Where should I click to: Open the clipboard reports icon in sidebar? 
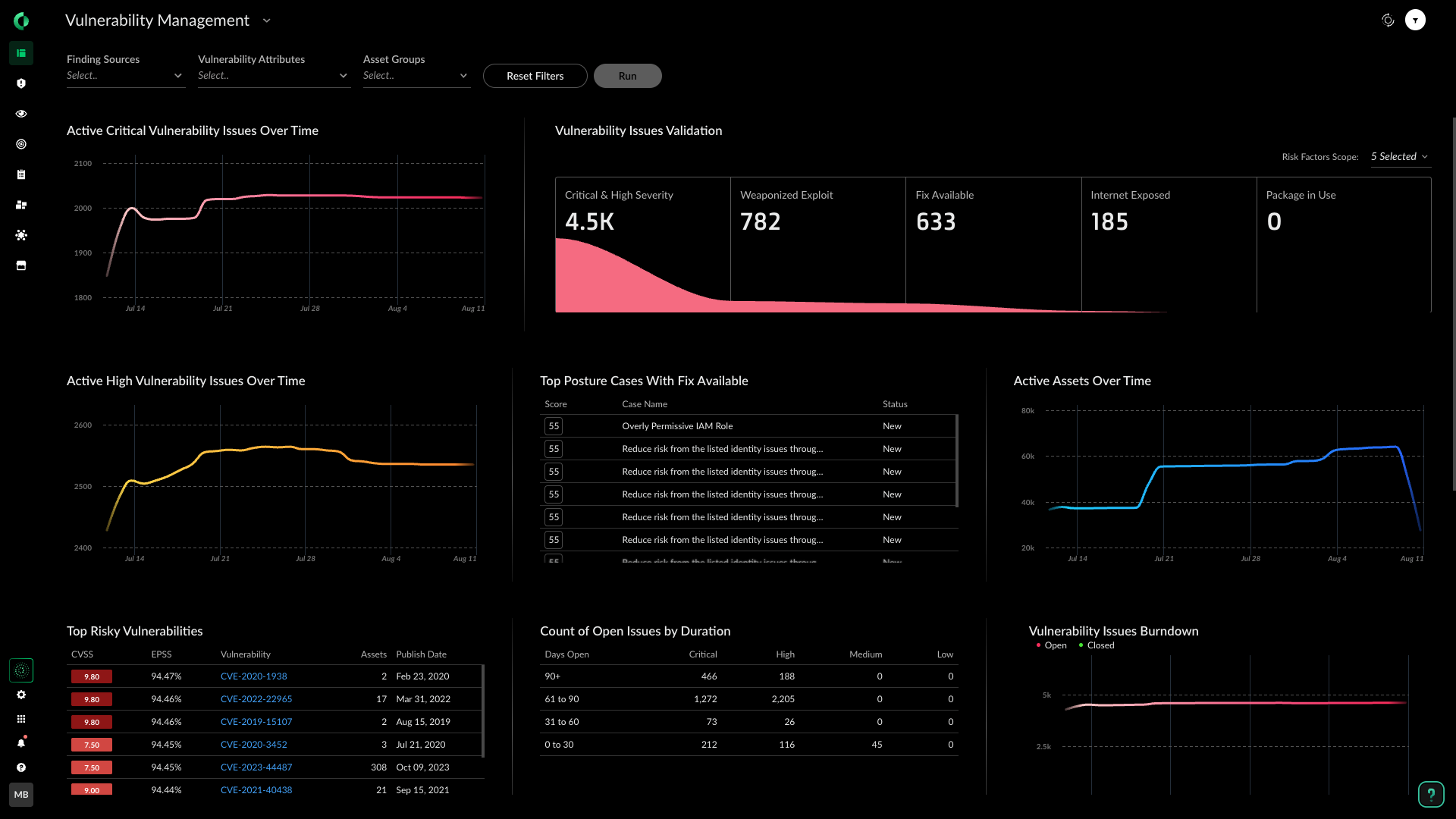coord(21,174)
